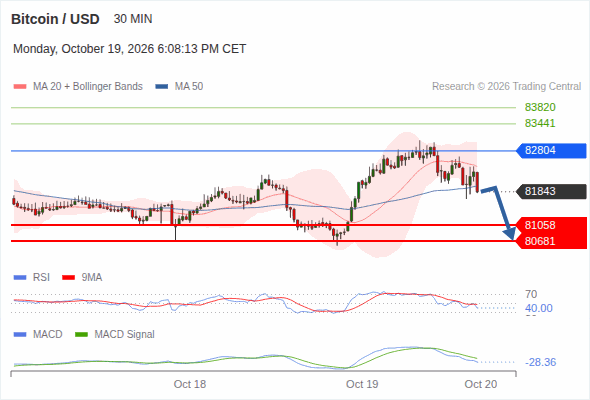
Task: Click the MA 20 + Bollinger Bands swatch
Action: [20, 87]
